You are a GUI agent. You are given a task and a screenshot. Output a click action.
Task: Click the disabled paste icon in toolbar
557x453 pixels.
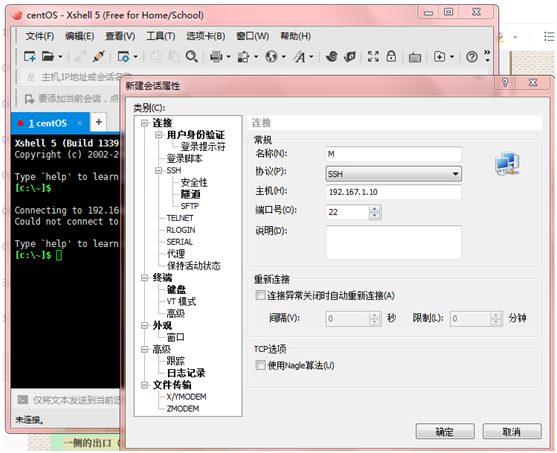click(174, 56)
